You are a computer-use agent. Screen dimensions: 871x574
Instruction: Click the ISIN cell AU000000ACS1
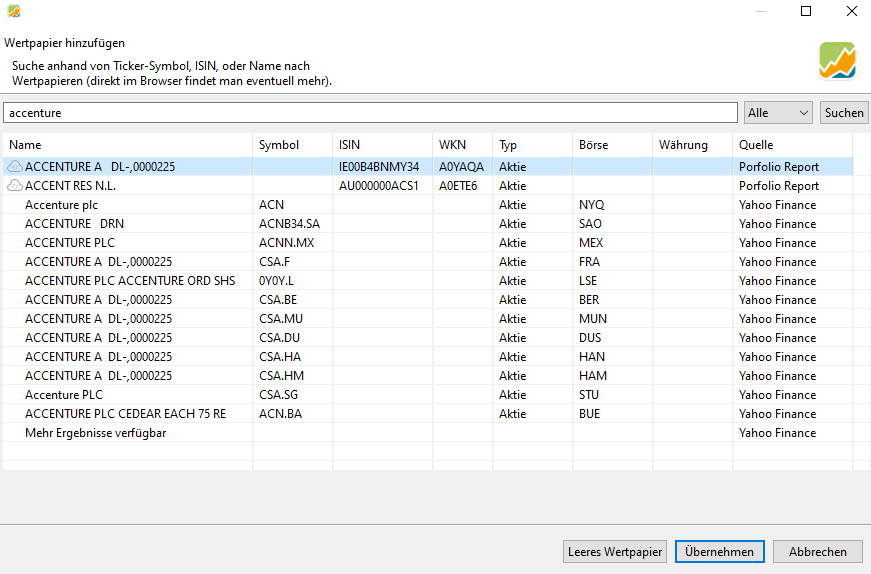[378, 186]
